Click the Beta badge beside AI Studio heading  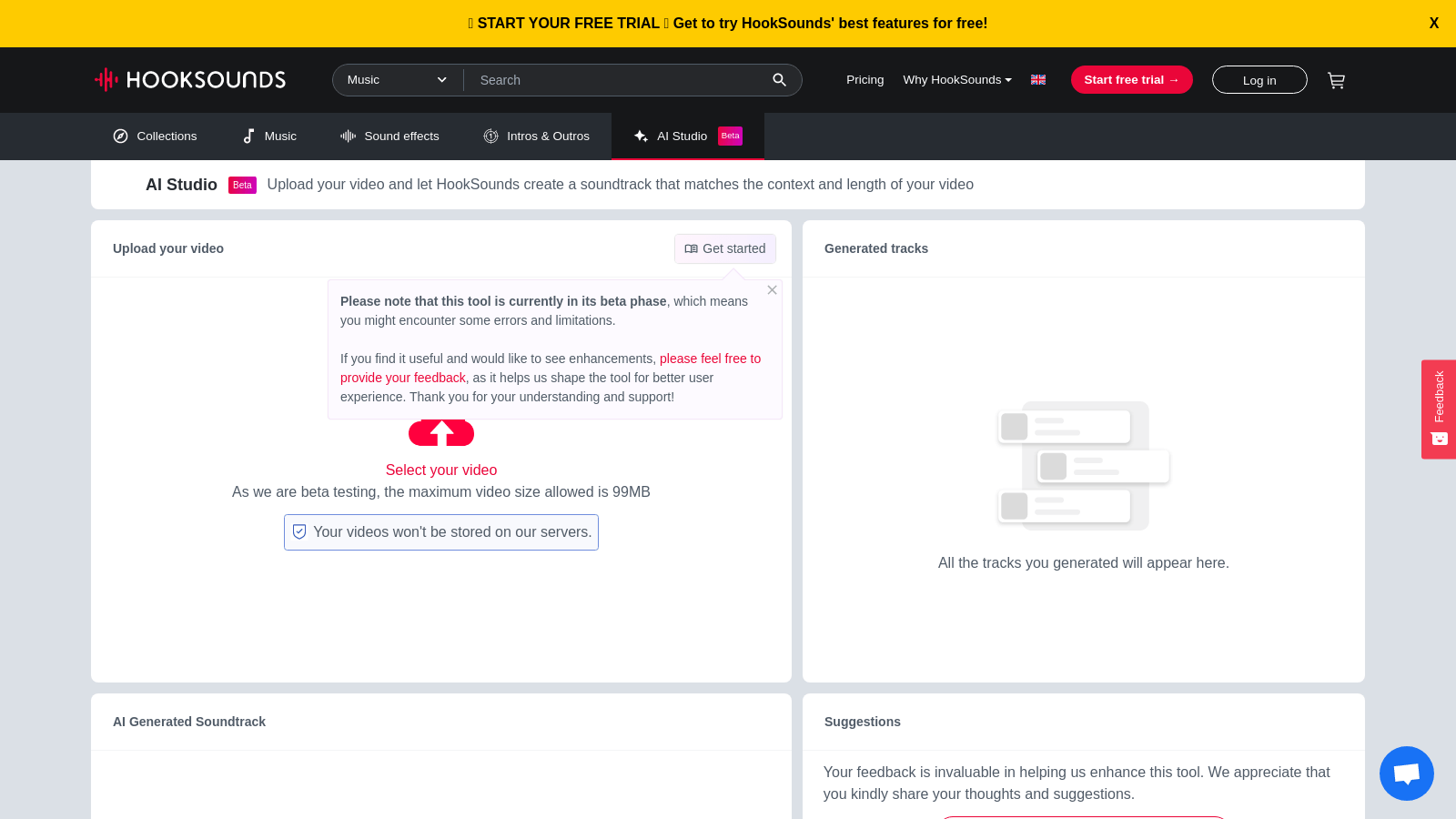[242, 185]
